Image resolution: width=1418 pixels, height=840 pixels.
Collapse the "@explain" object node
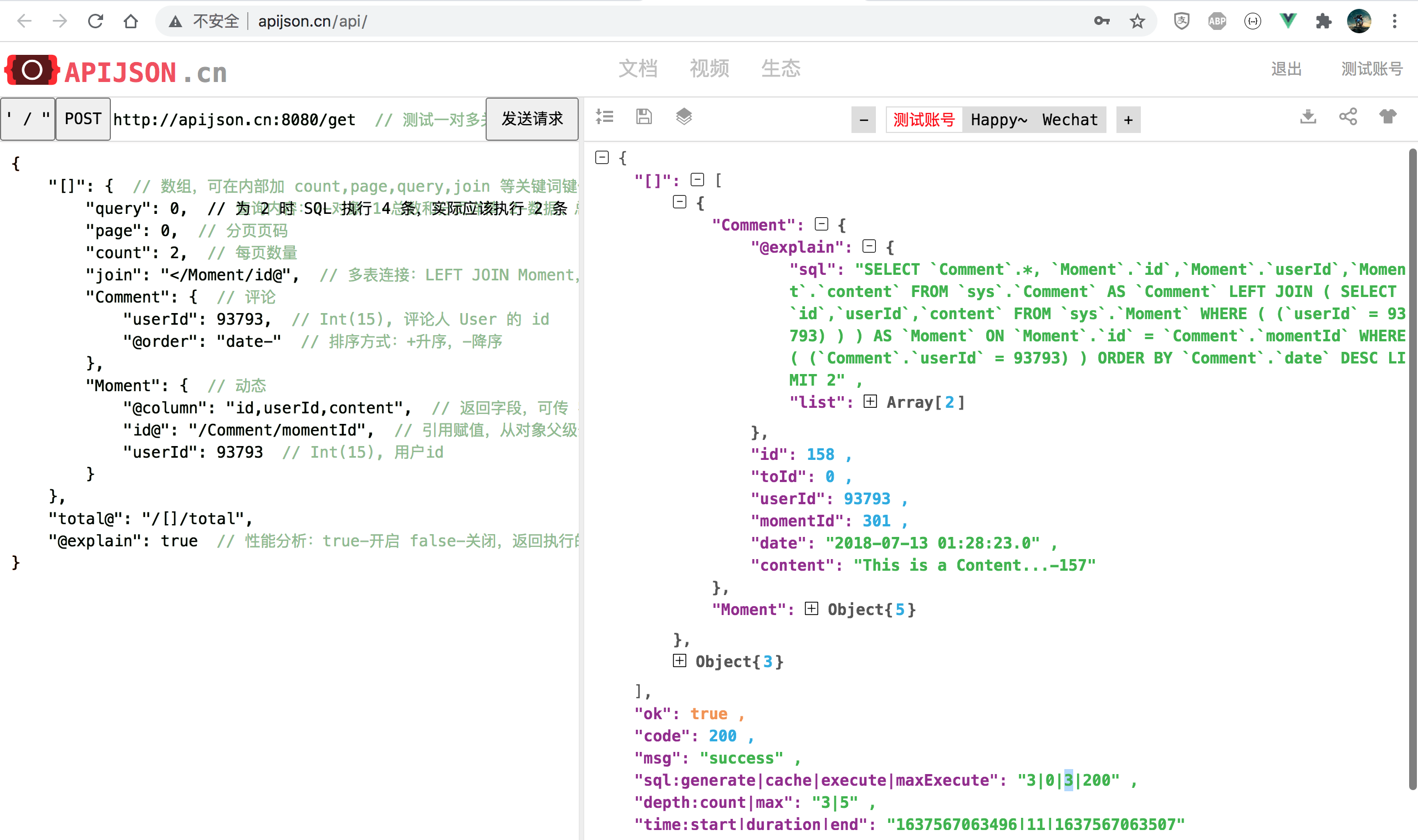coord(869,246)
